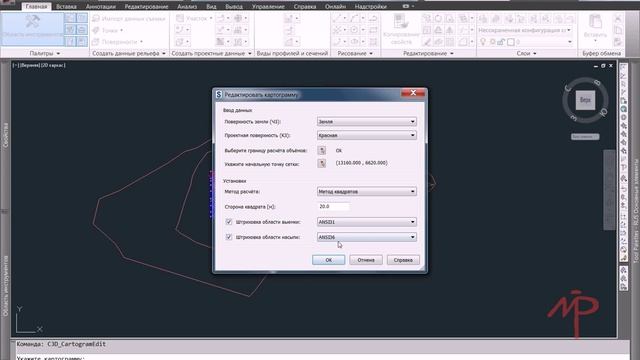Screen dimensions: 640x360
Task: Open Справка button in the dialog
Action: tap(403, 260)
